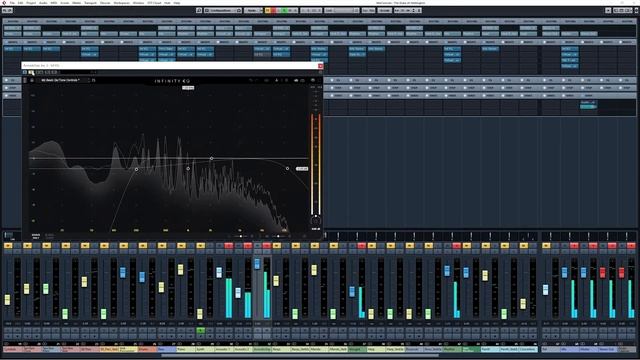
Task: Open the Edit menu
Action: 20,2
